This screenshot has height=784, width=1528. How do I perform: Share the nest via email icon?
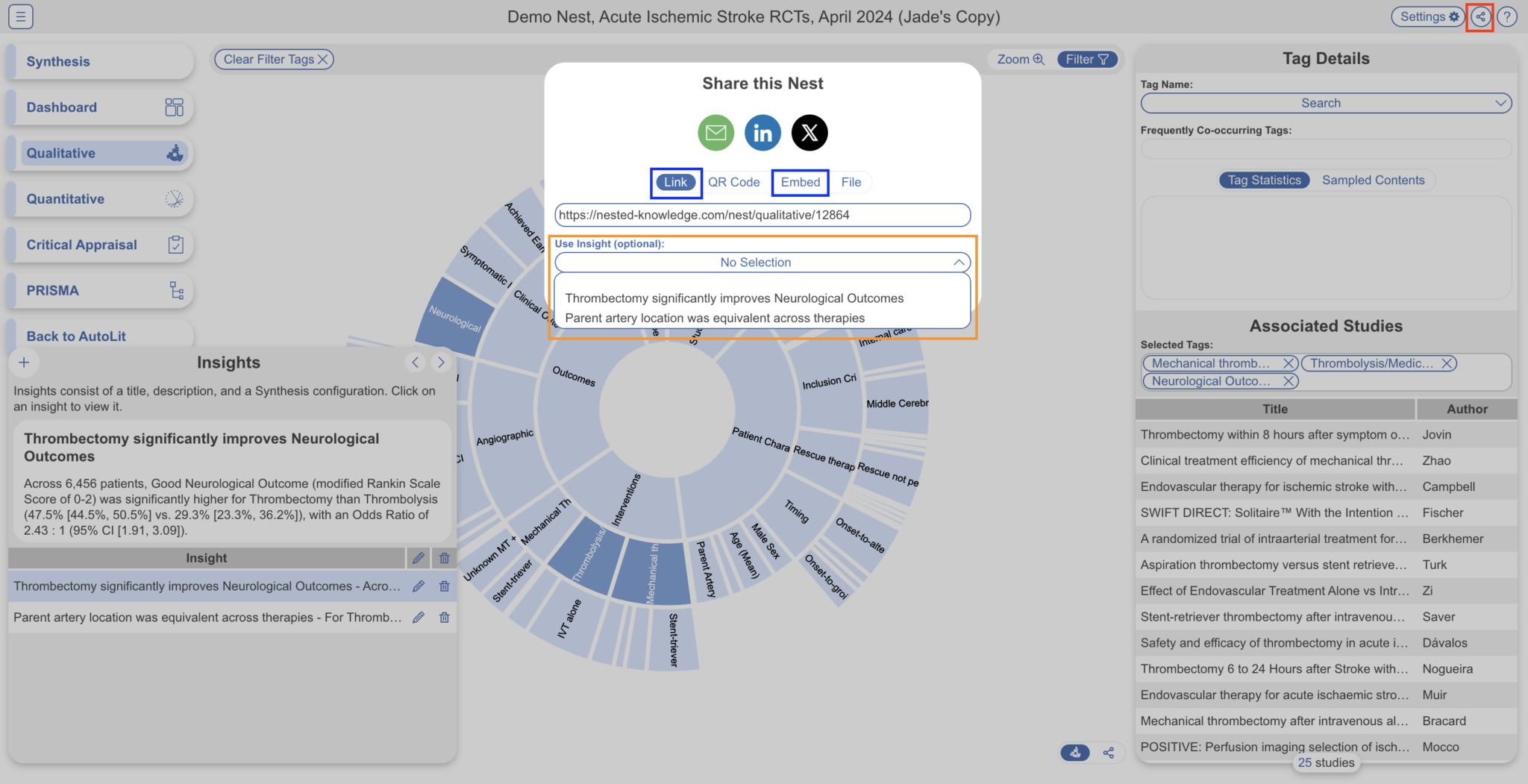[716, 133]
